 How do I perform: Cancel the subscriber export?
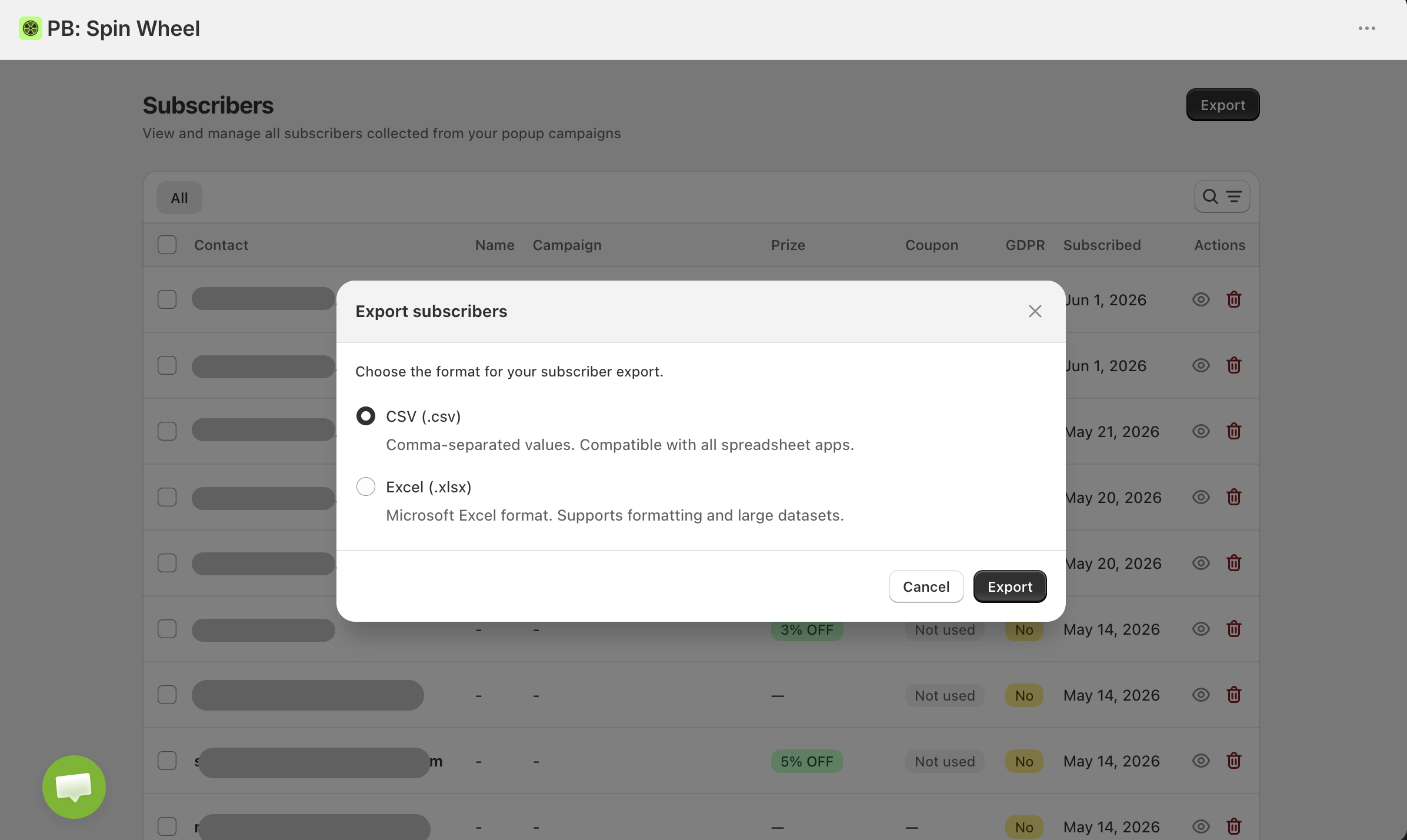coord(926,586)
